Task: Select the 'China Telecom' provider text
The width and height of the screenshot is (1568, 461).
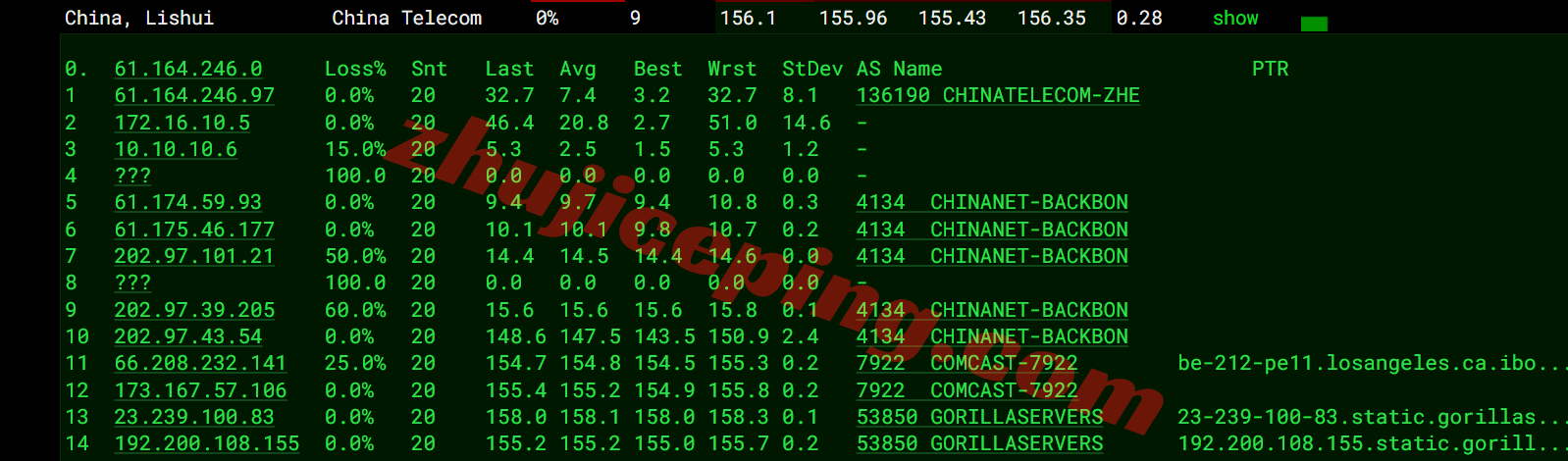Action: (407, 18)
